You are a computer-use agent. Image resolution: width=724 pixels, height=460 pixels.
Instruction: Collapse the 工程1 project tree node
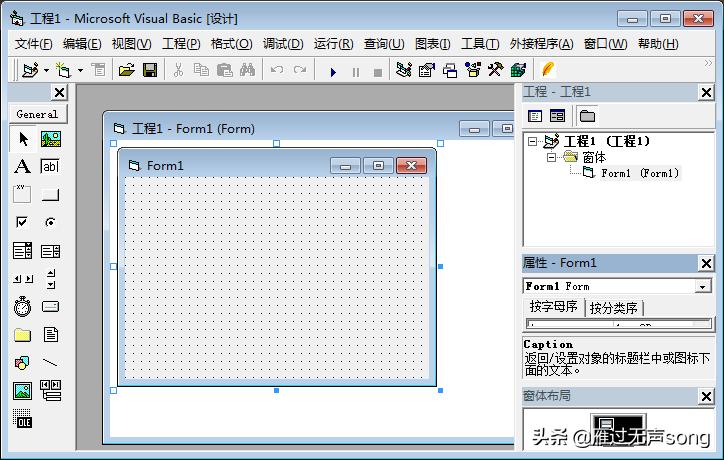pos(534,141)
